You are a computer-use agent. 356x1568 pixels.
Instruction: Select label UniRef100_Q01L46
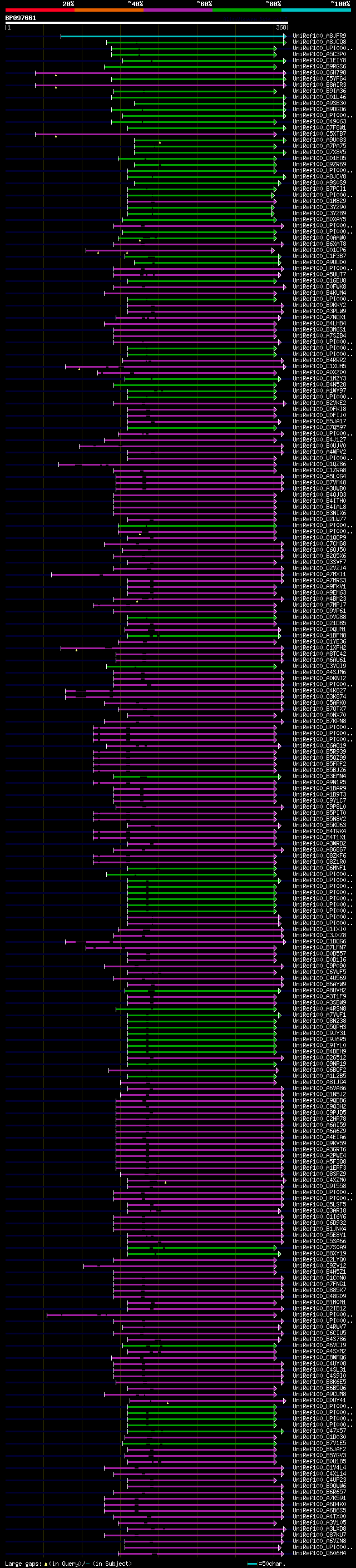(319, 97)
